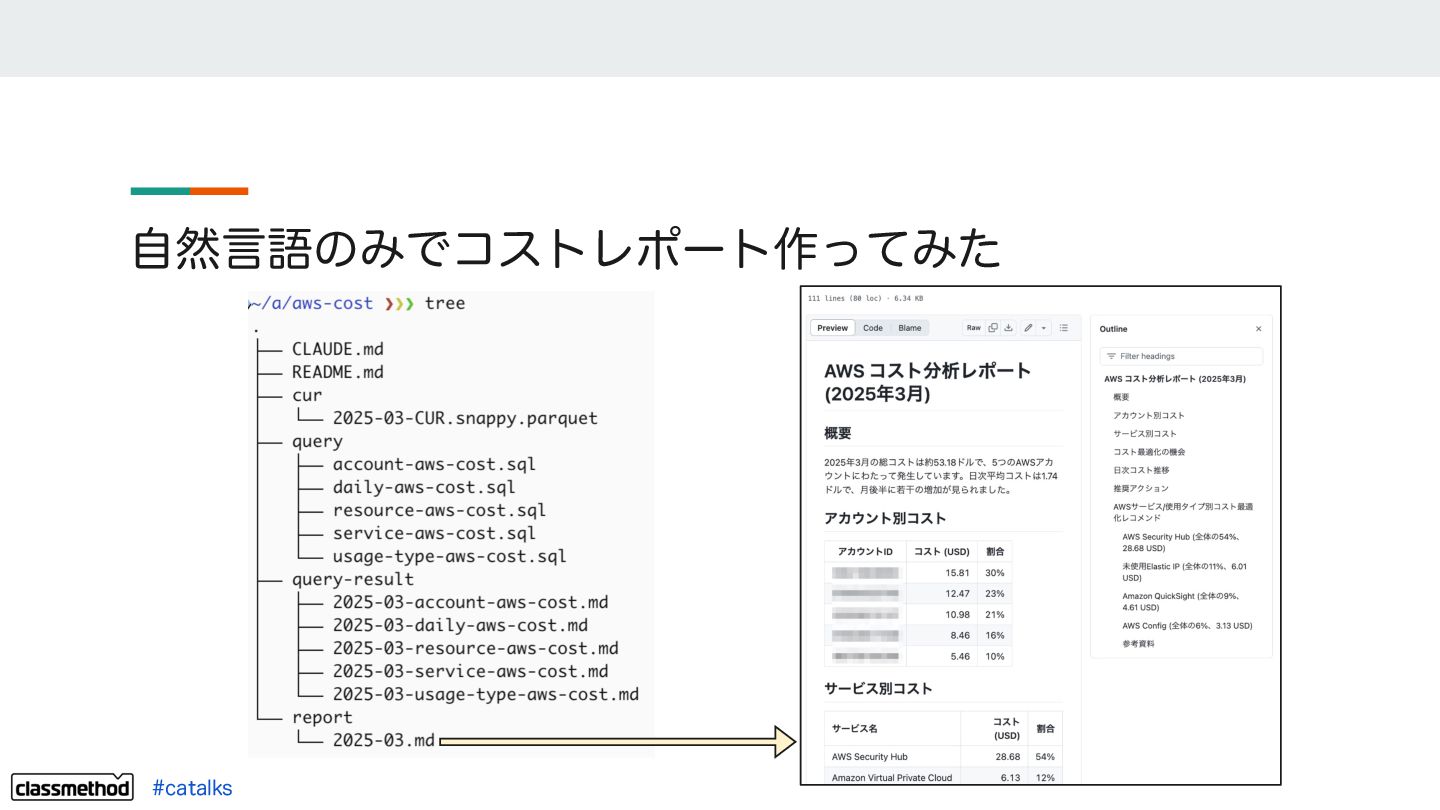
Task: Select the report folder entry
Action: 322,717
